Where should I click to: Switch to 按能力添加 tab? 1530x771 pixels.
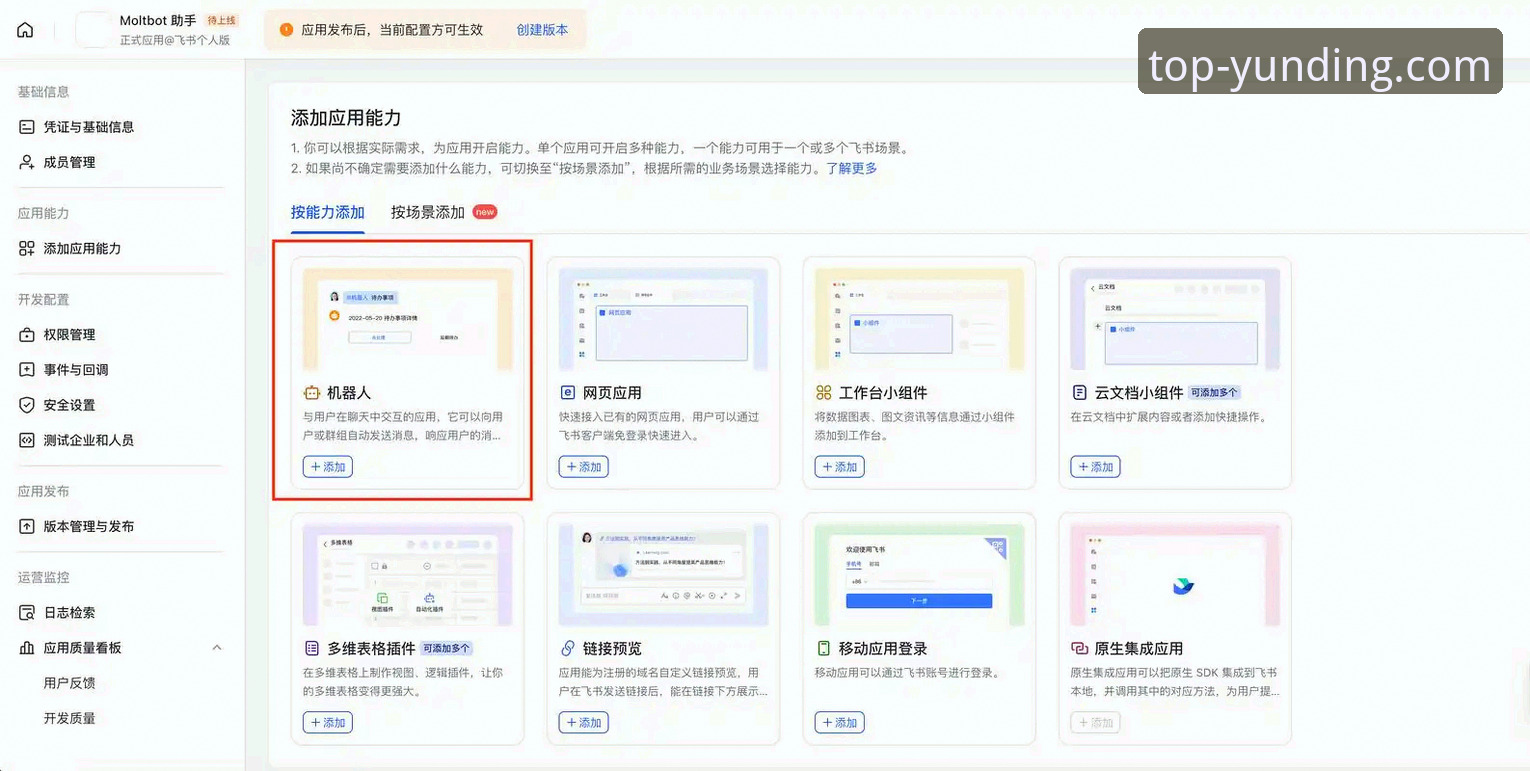point(327,212)
